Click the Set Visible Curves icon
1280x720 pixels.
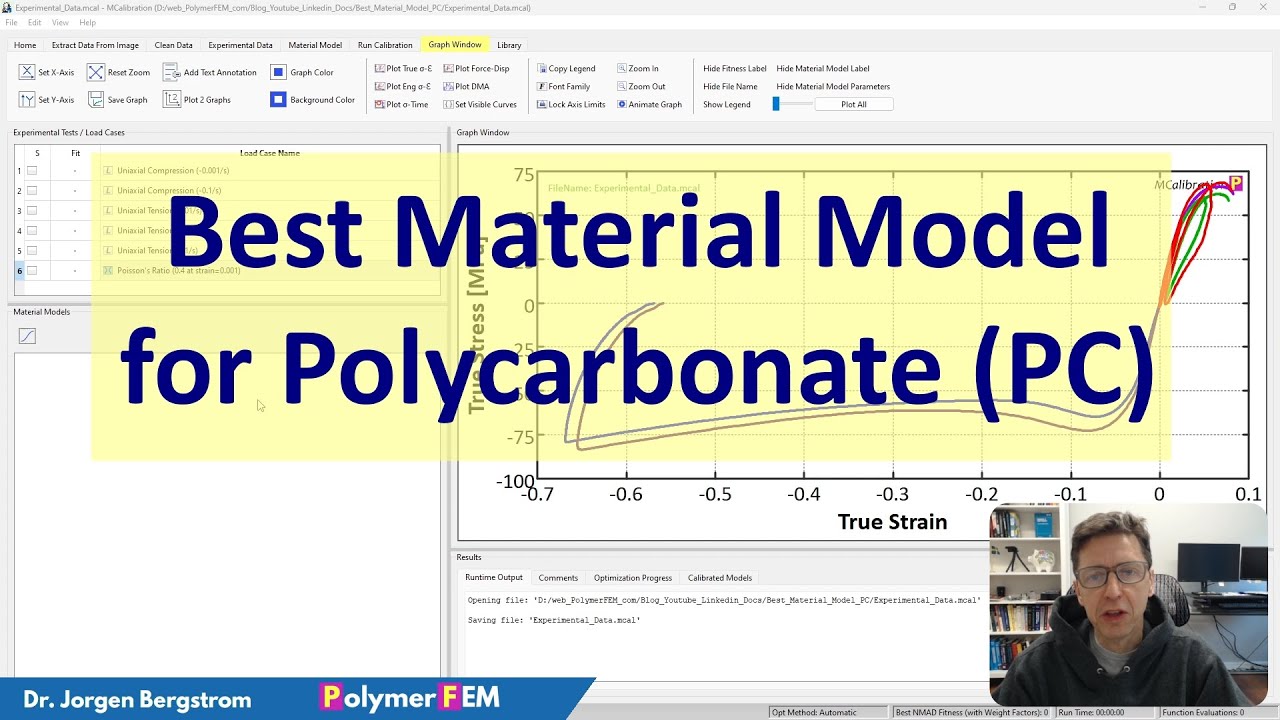[x=448, y=104]
